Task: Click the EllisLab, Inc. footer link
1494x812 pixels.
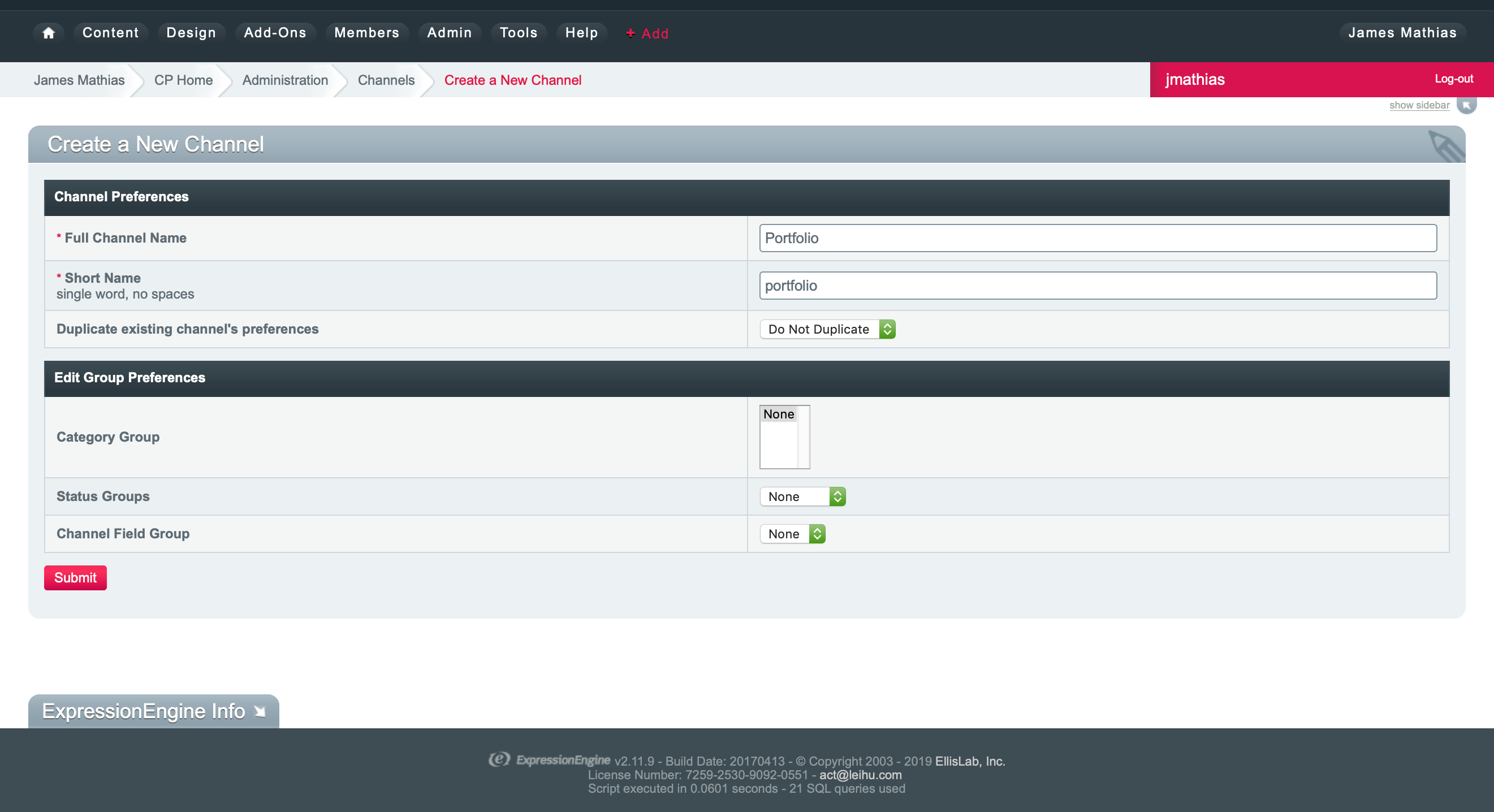Action: tap(970, 762)
